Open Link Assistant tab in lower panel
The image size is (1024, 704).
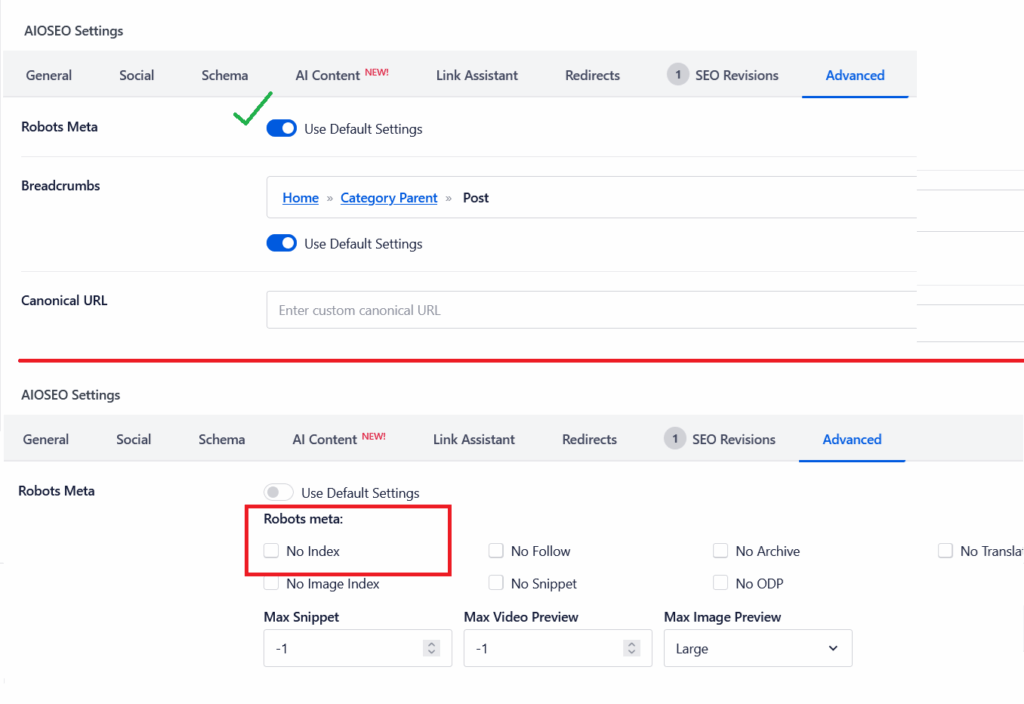[x=473, y=440]
